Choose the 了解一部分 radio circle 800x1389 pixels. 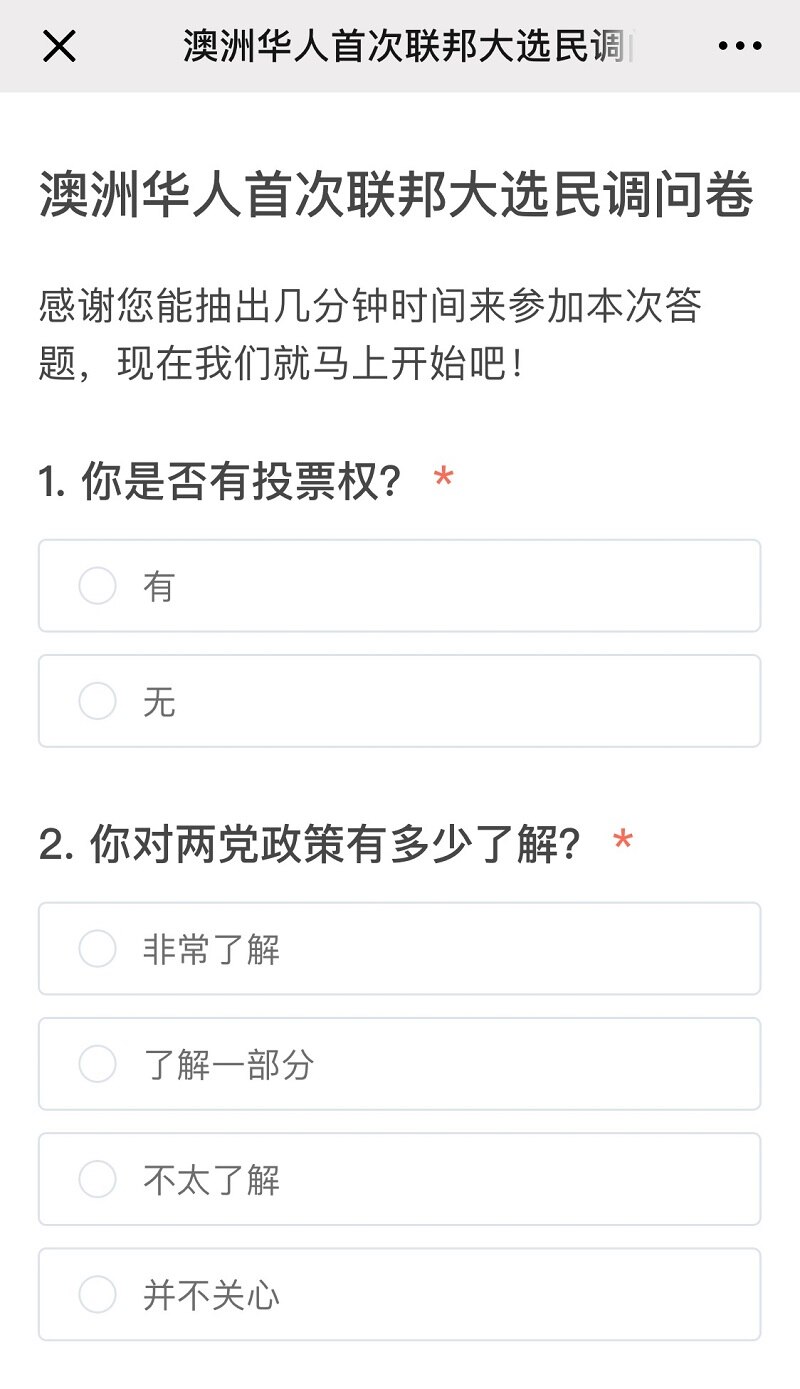tap(98, 1064)
